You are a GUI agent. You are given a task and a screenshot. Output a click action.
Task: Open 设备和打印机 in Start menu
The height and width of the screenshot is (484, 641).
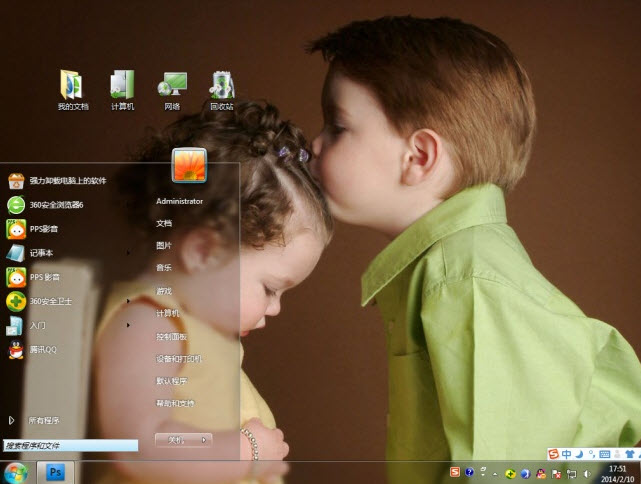tap(179, 359)
